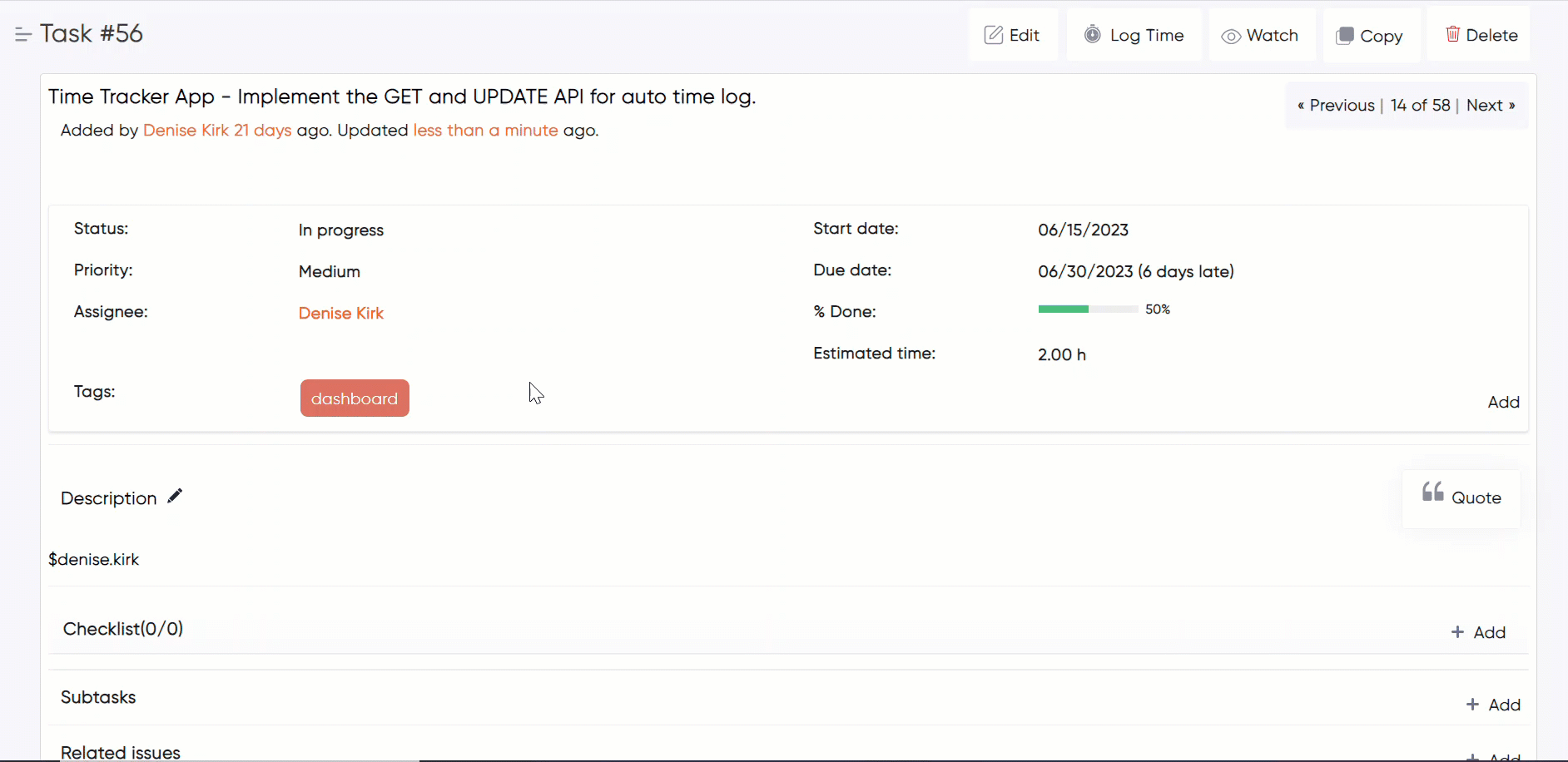Toggle Watch with the eye icon
This screenshot has width=1568, height=762.
pyautogui.click(x=1261, y=36)
